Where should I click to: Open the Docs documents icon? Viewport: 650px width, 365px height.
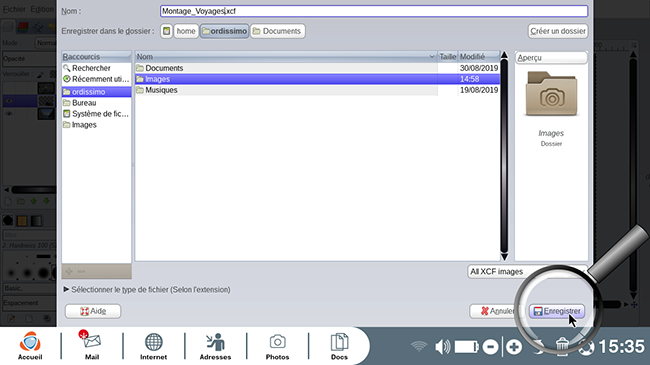[339, 346]
